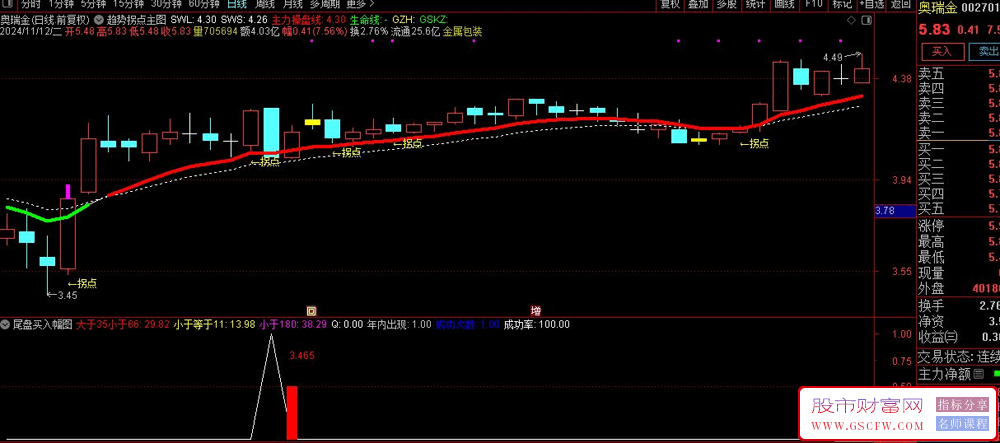Click the 标记 mark toolbar button
Viewport: 1000px width, 443px height.
pos(842,4)
